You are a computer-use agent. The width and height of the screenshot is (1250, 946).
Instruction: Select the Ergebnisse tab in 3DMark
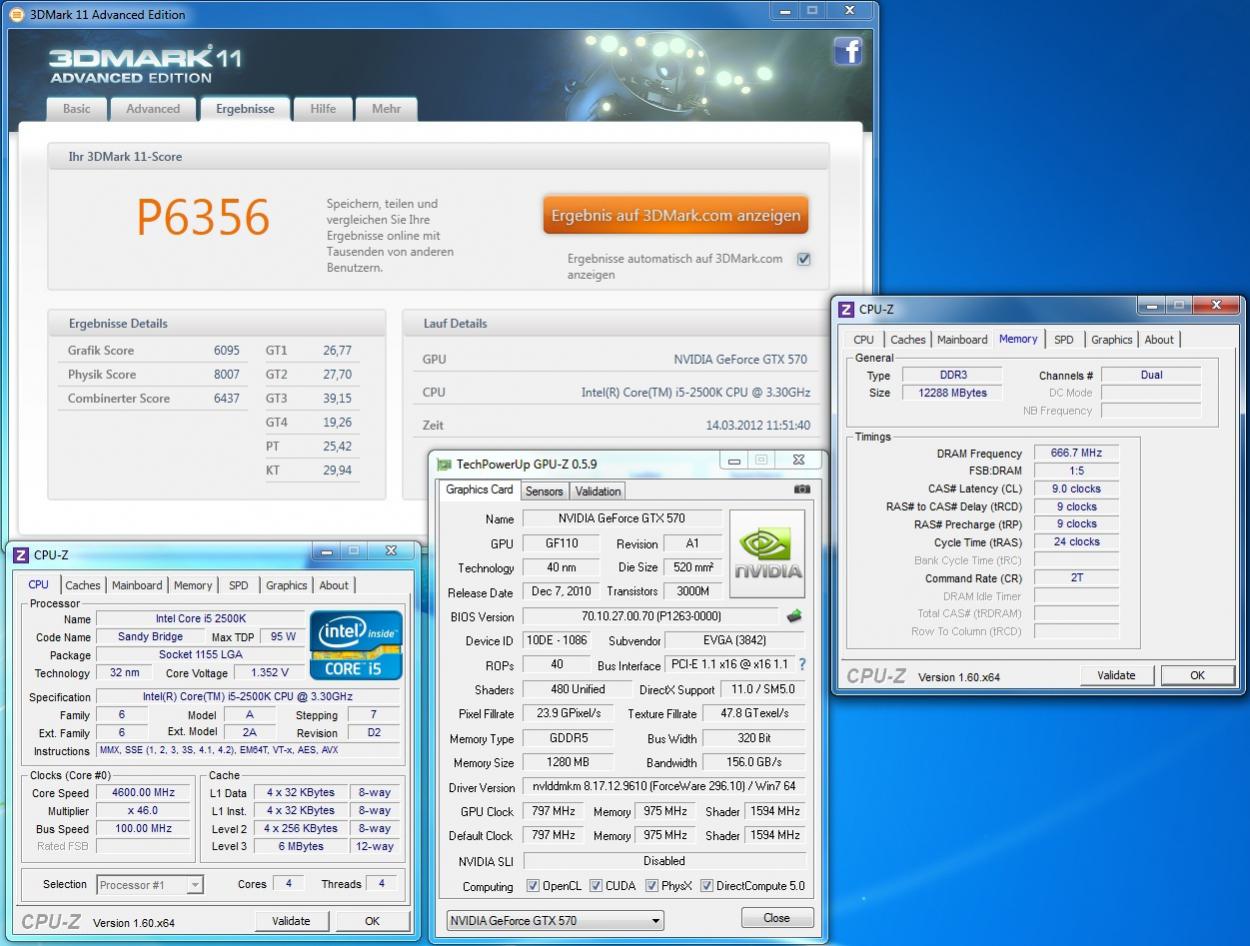pyautogui.click(x=245, y=109)
